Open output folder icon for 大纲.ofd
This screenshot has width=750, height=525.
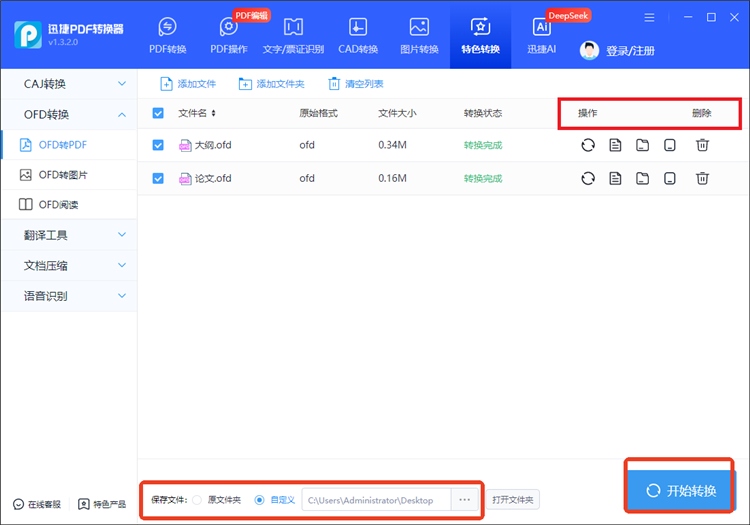[x=642, y=145]
